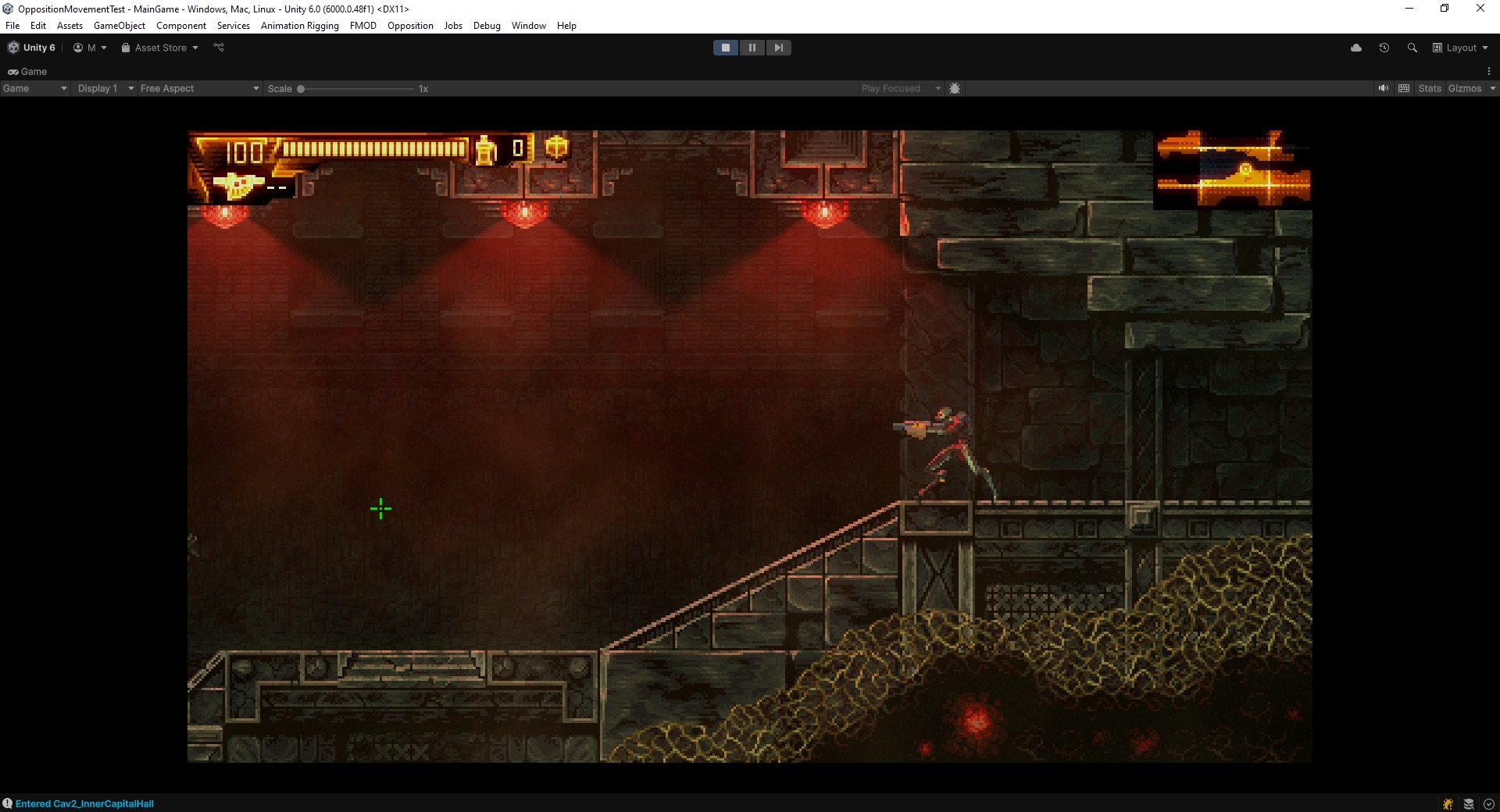Open the Assets menu
1500x812 pixels.
click(x=70, y=26)
